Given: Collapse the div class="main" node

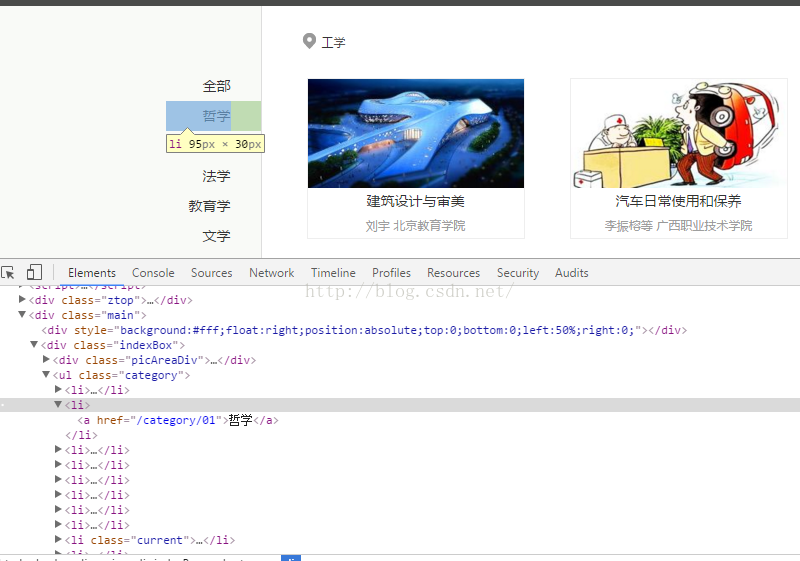Looking at the screenshot, I should (22, 315).
